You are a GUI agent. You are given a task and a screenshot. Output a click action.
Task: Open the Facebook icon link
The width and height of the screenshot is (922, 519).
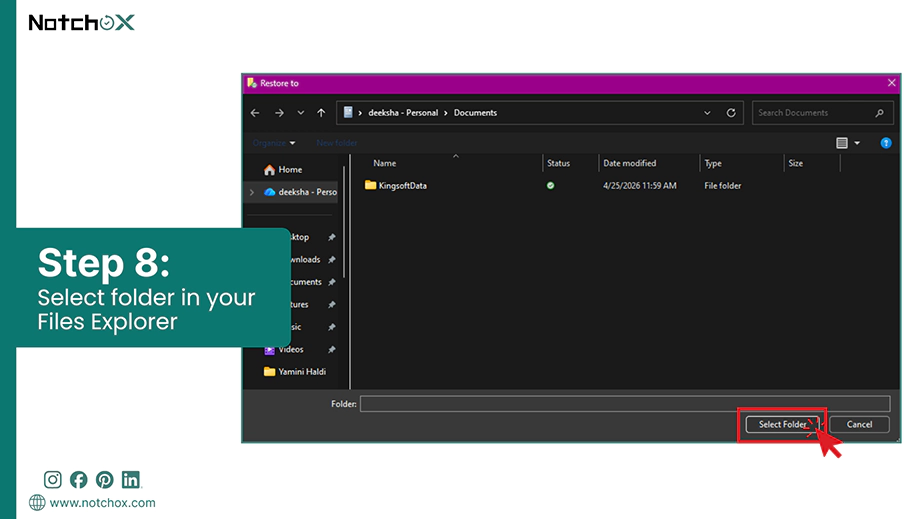point(78,480)
